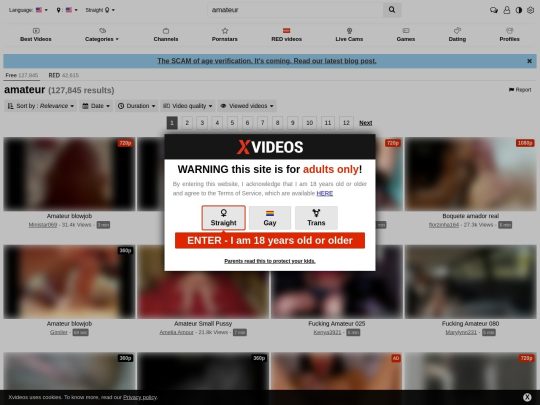
Task: Select the Straight option in the dialog
Action: pos(224,218)
